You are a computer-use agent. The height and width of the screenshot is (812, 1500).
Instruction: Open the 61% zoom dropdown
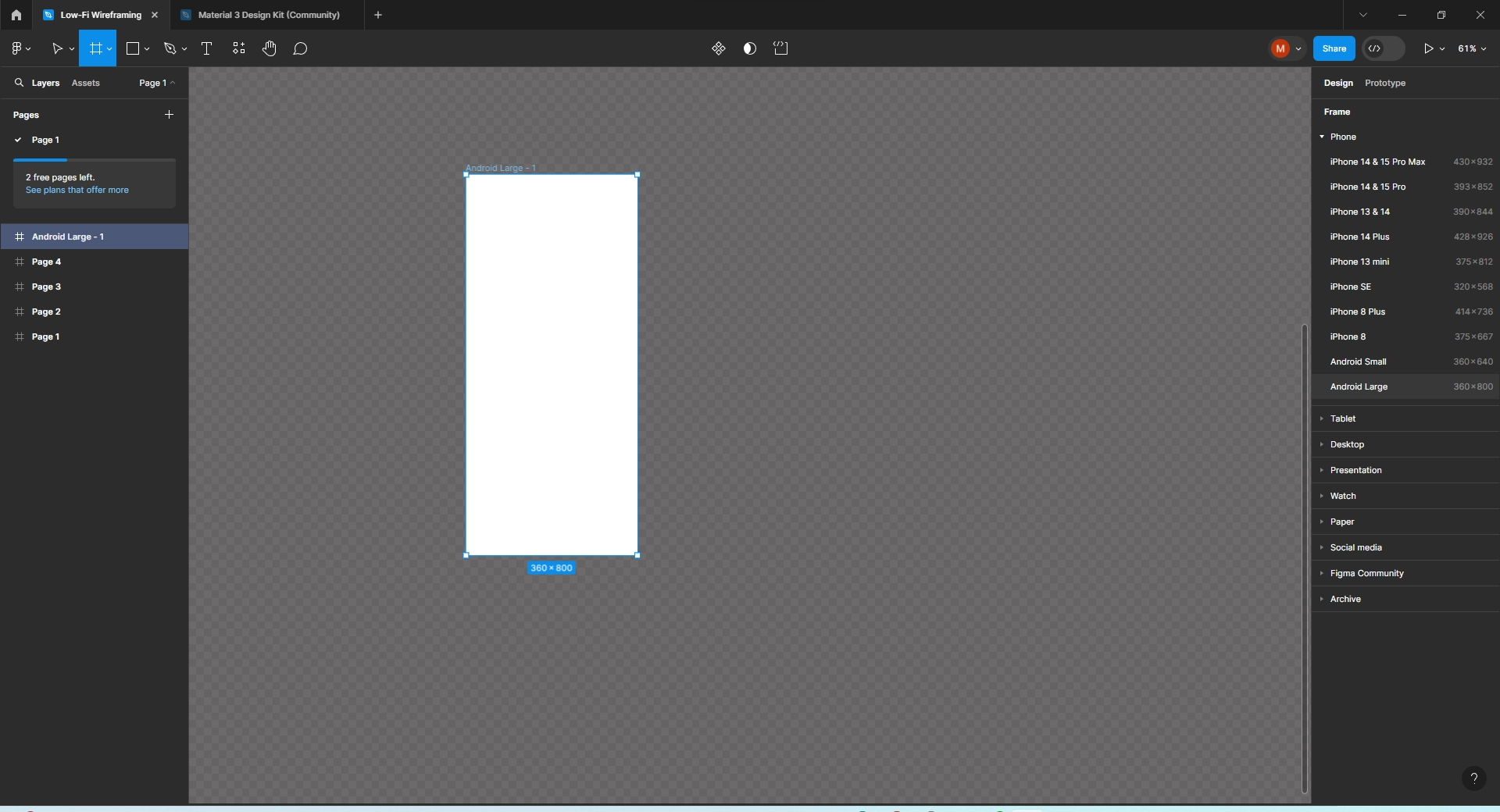(x=1472, y=48)
